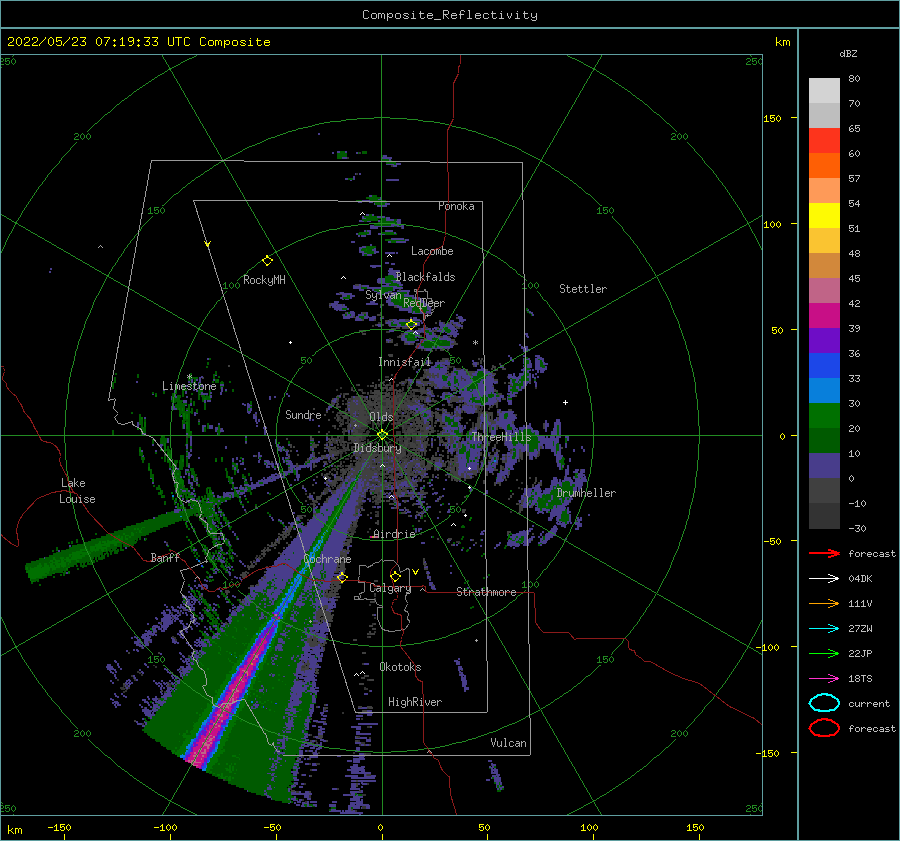Viewport: 900px width, 841px height.
Task: Click the Airdrie town label
Action: tap(394, 534)
